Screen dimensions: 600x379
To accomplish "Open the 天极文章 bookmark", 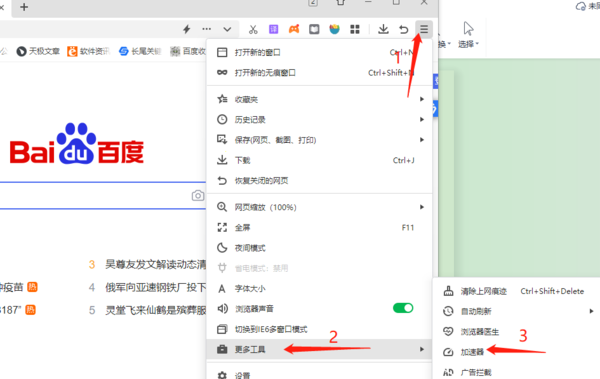I will (x=38, y=51).
